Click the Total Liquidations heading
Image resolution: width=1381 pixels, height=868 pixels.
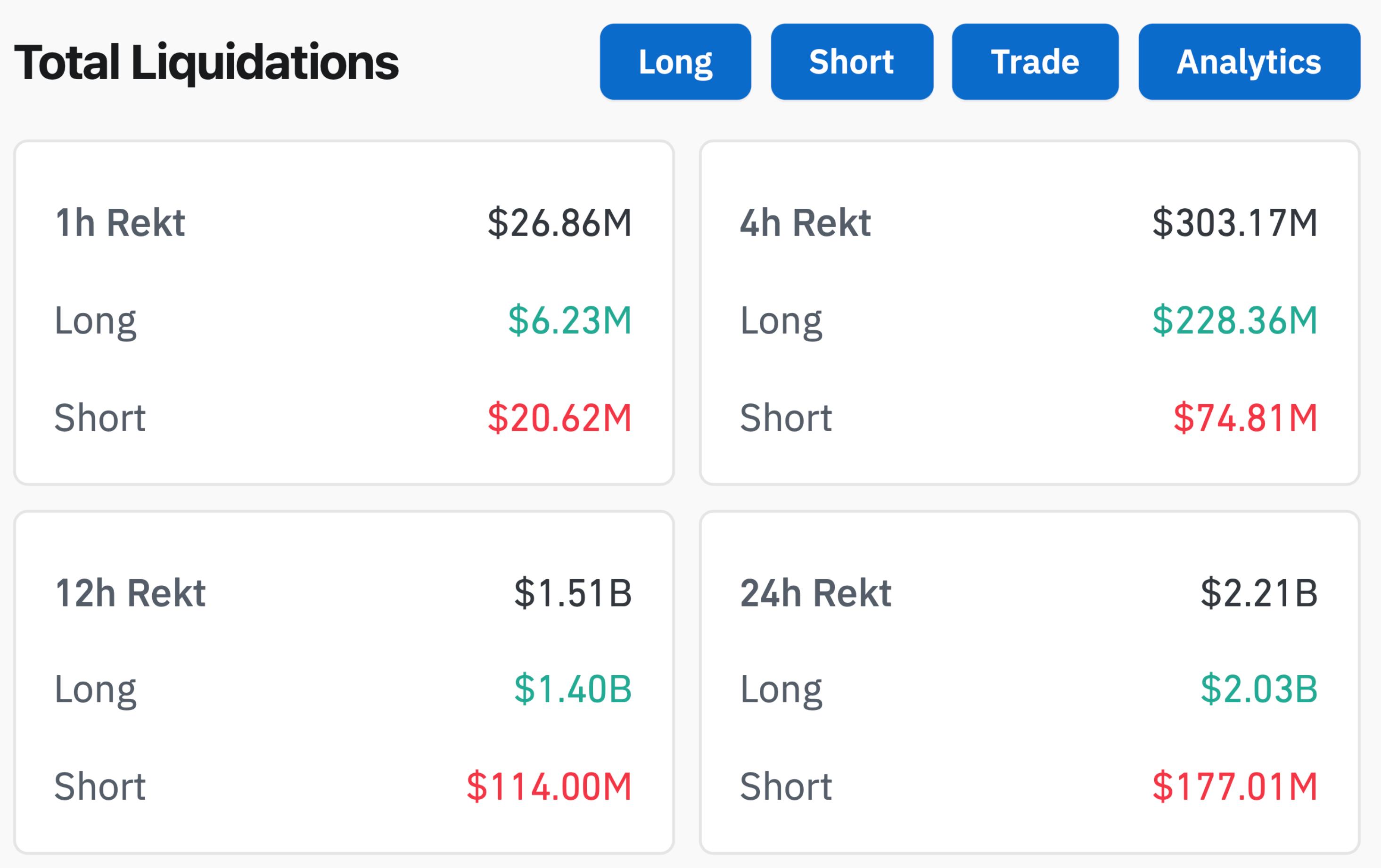(206, 62)
